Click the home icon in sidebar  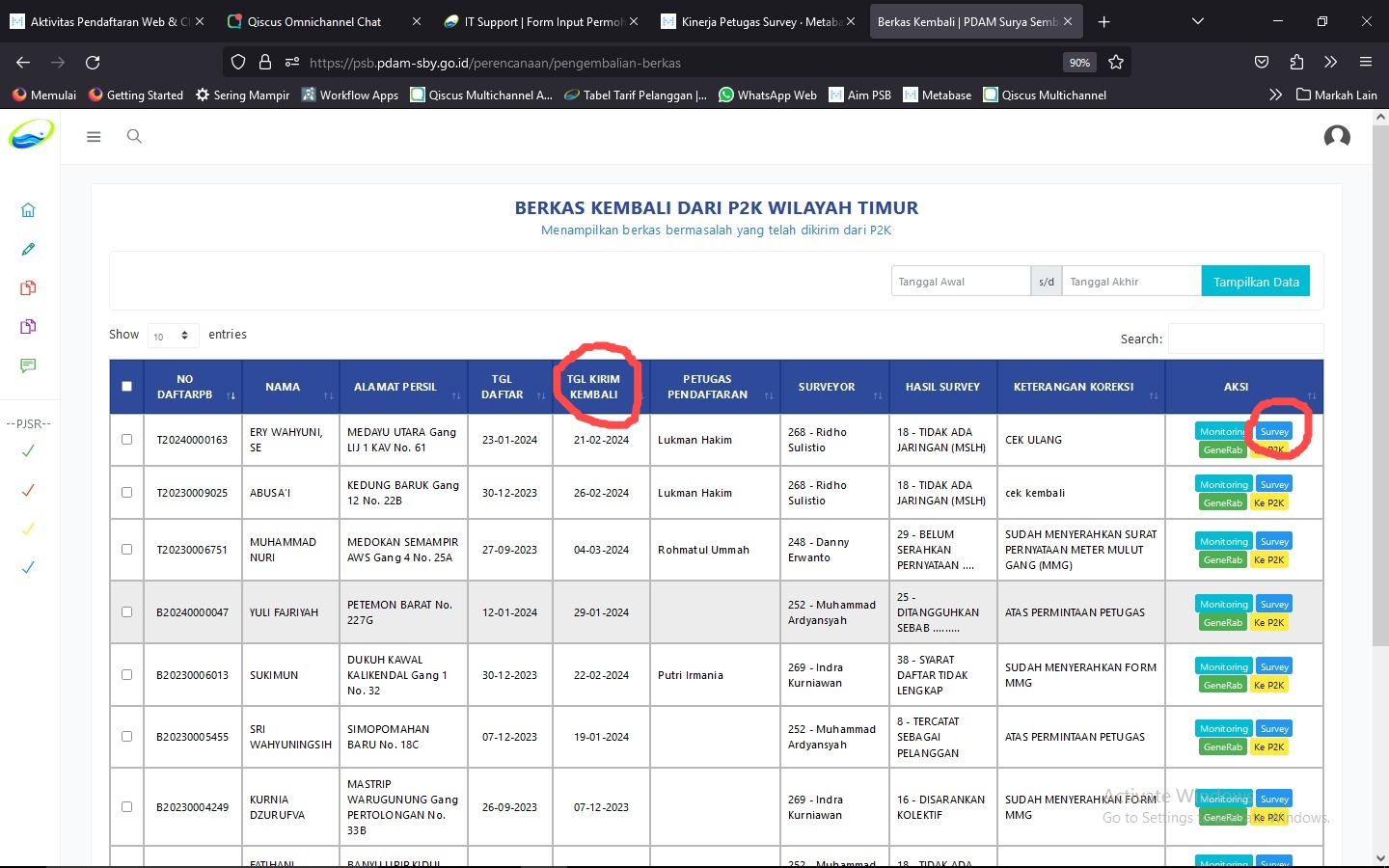[28, 210]
